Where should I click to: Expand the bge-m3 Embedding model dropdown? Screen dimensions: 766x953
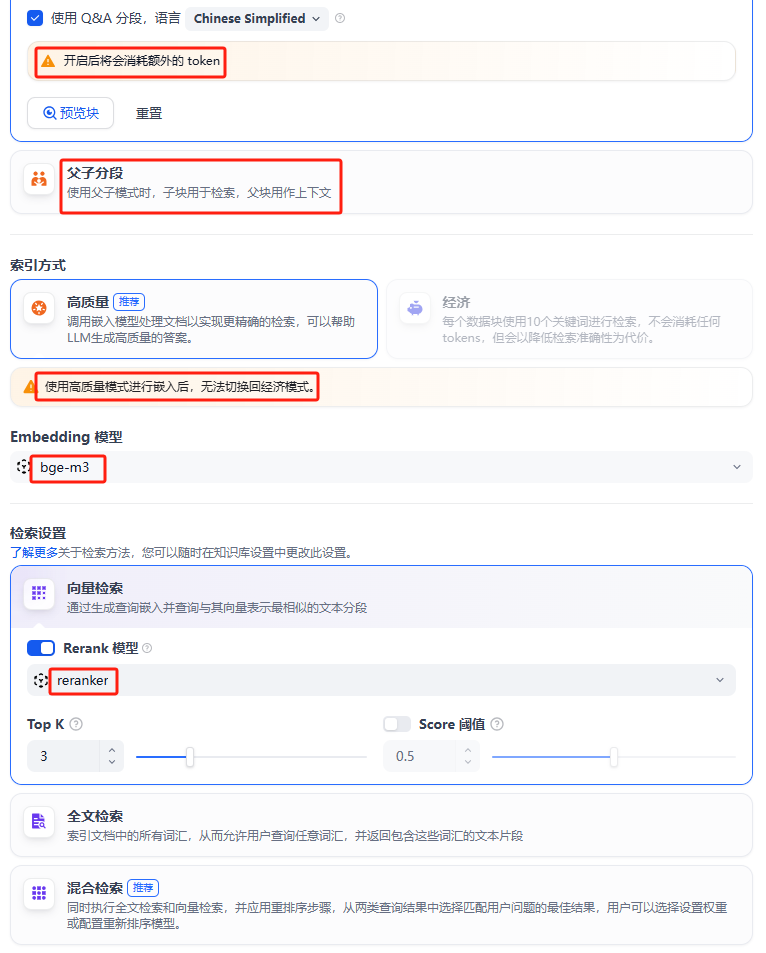(x=381, y=467)
